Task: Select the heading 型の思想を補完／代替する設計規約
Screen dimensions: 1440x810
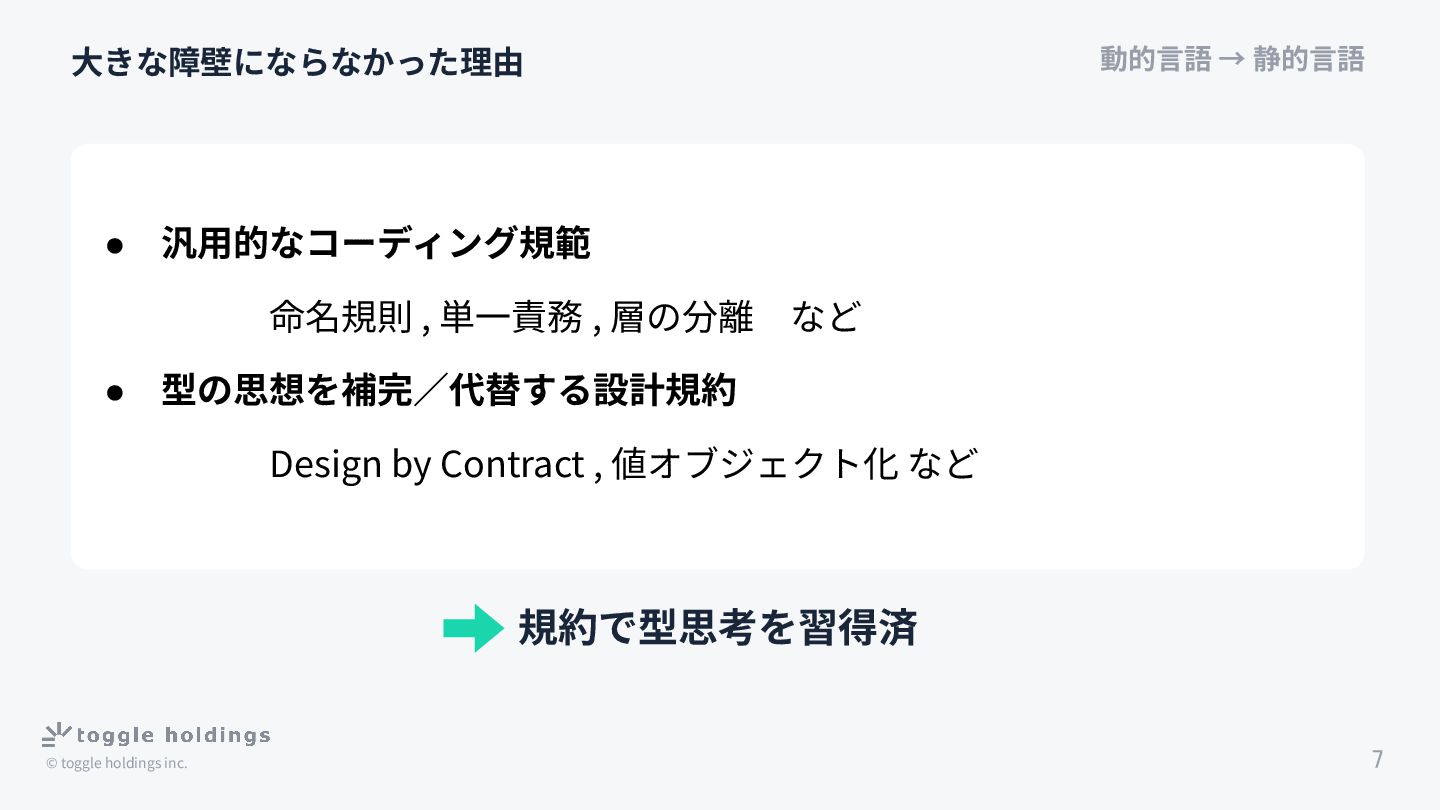Action: (449, 390)
